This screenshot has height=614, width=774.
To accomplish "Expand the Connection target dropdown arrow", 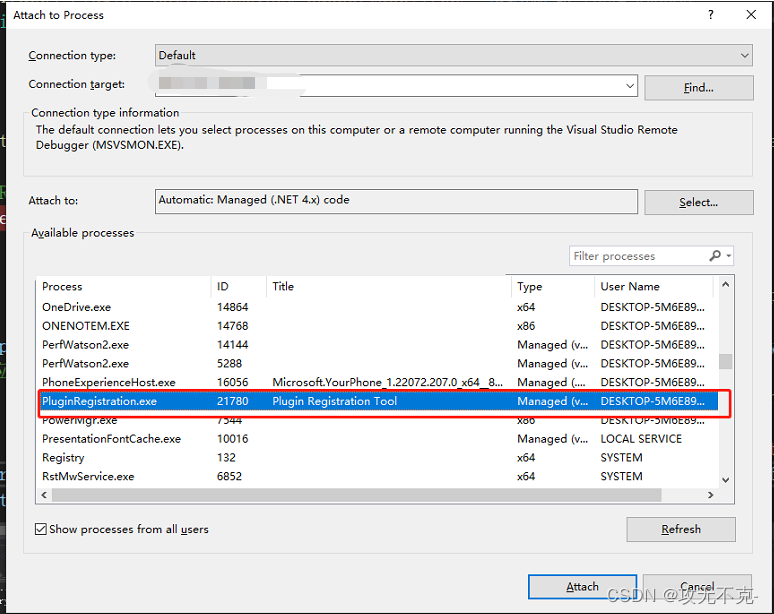I will tap(630, 86).
